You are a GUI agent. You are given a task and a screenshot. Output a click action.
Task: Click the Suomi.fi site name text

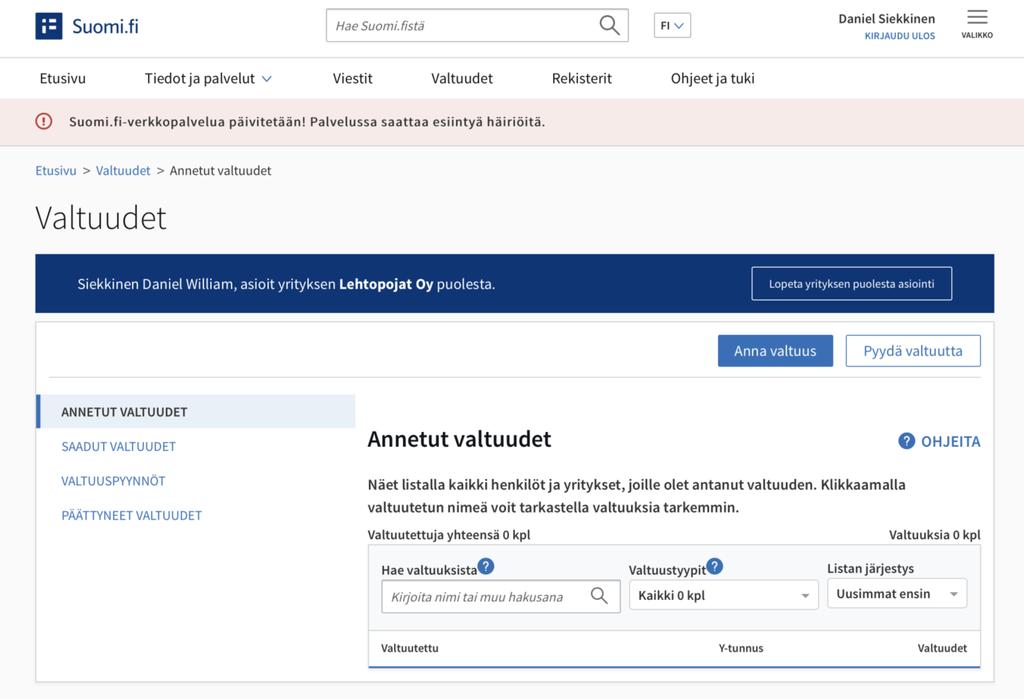[x=105, y=26]
